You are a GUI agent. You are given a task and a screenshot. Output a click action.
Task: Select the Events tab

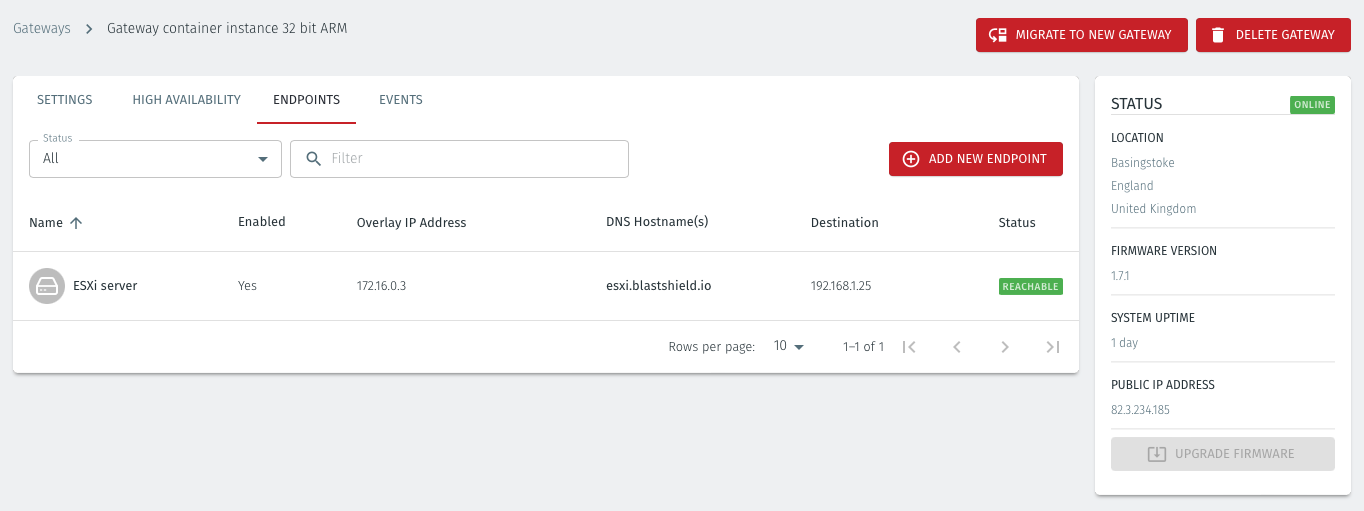(x=401, y=100)
